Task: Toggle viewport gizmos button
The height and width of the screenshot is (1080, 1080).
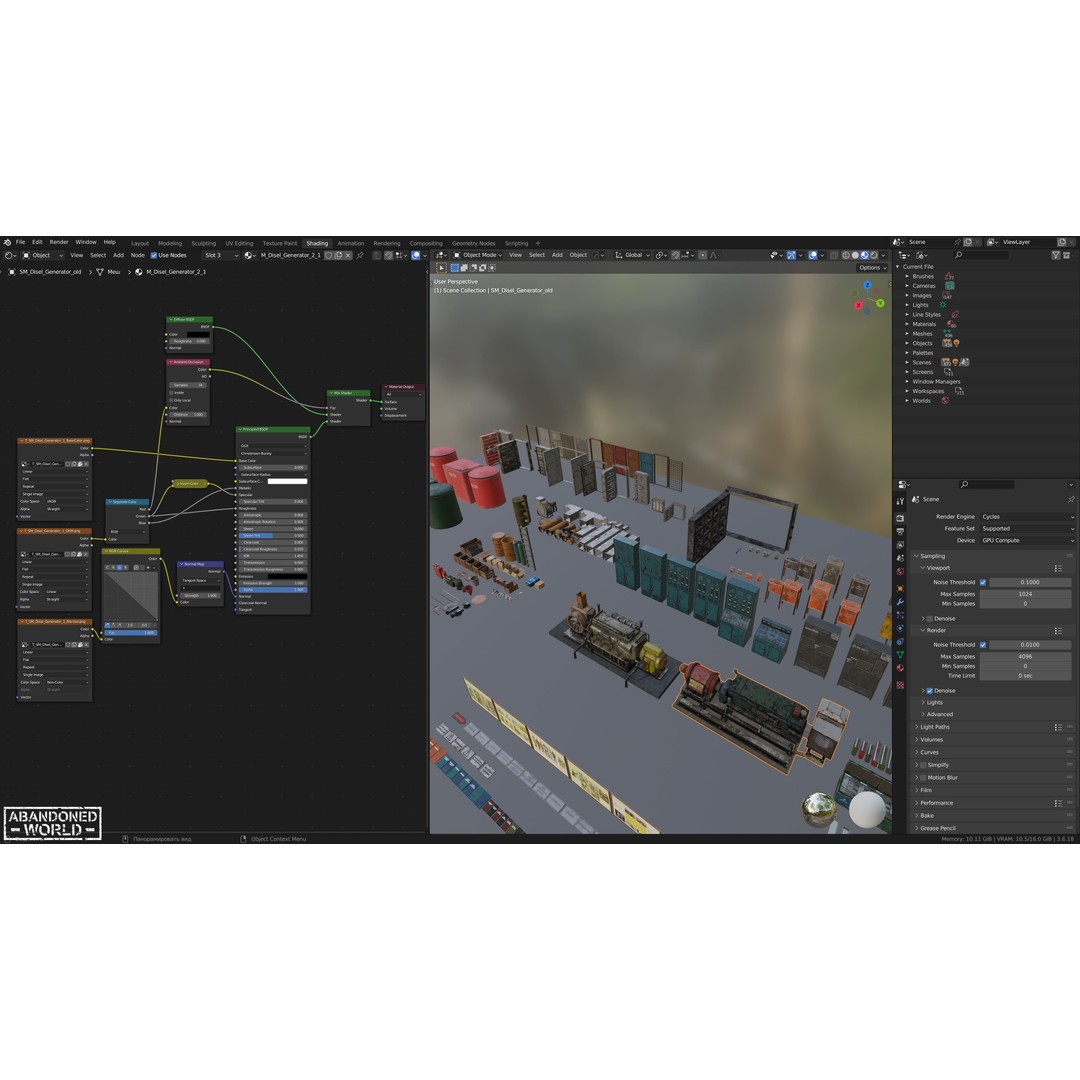Action: pyautogui.click(x=791, y=255)
